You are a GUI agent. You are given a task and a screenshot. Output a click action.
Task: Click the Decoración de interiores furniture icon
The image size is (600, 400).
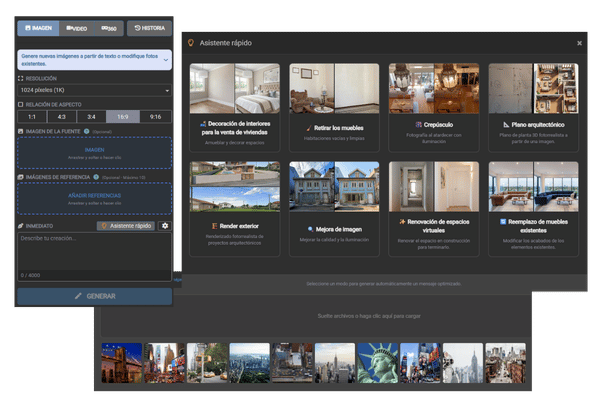pos(203,124)
